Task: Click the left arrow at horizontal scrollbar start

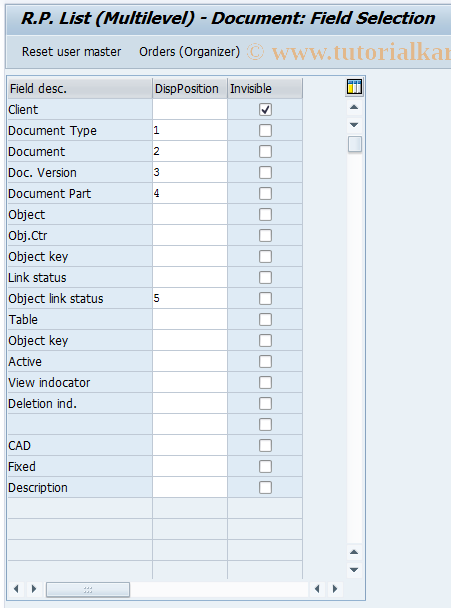Action: (x=16, y=589)
